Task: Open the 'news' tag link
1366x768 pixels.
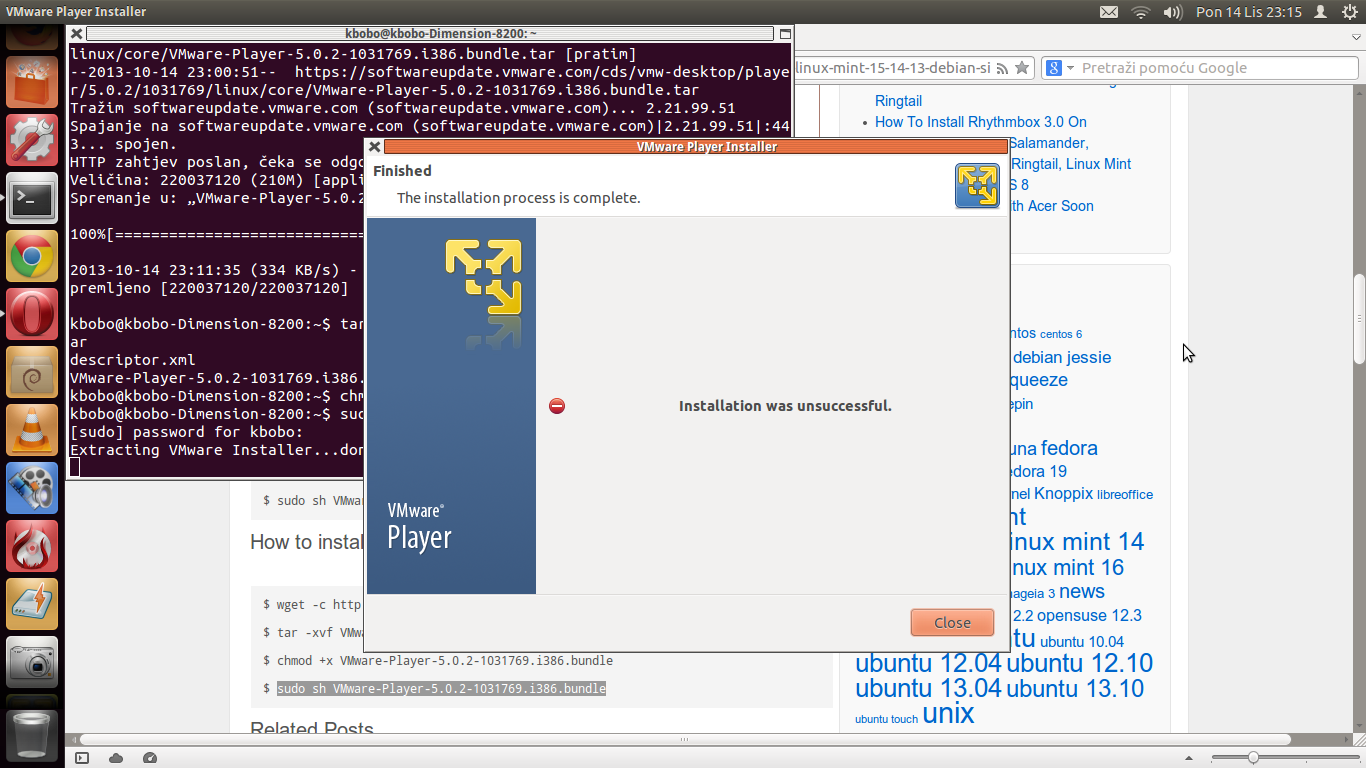Action: pyautogui.click(x=1082, y=591)
